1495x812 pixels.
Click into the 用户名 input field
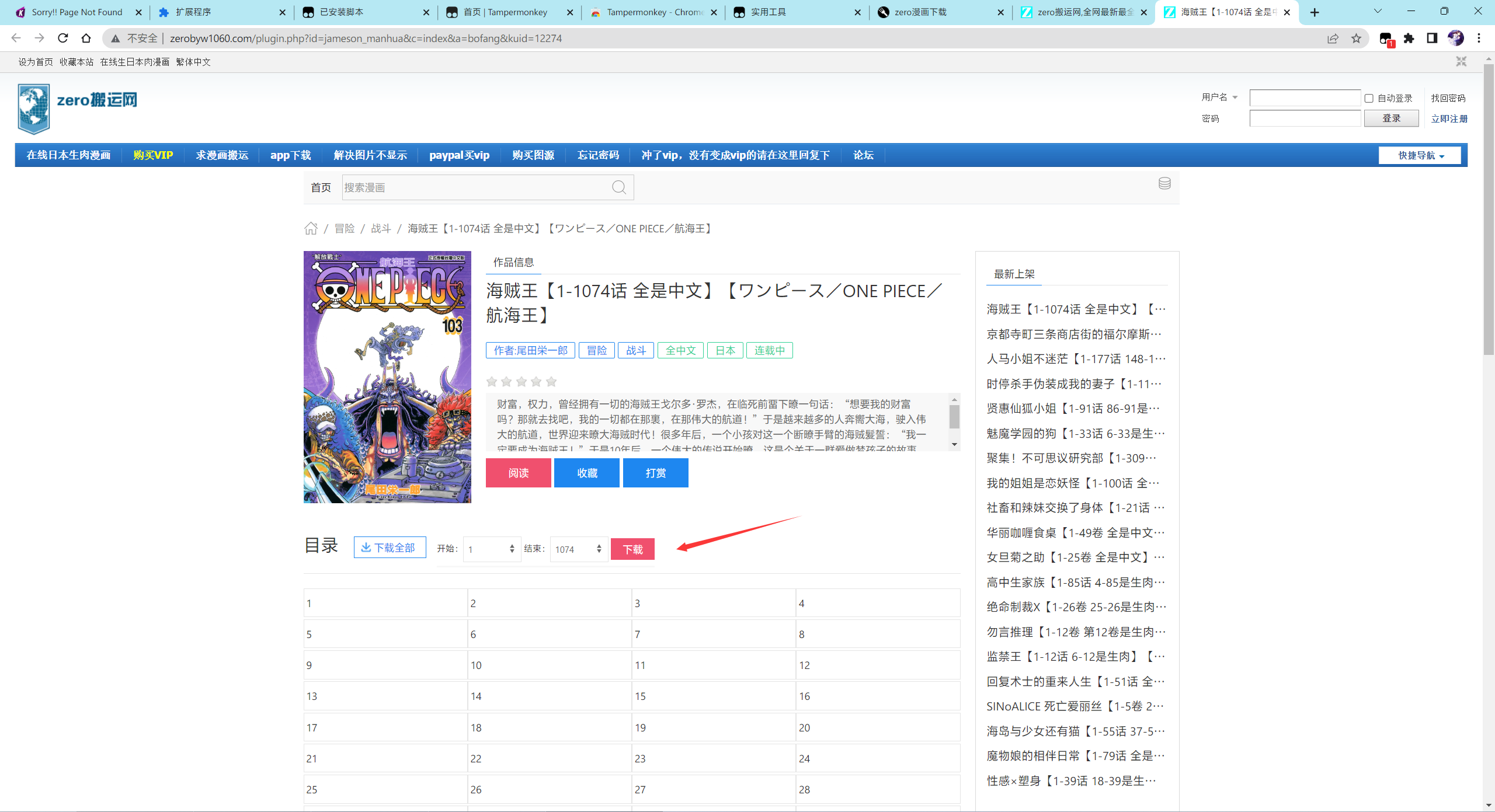coord(1305,97)
